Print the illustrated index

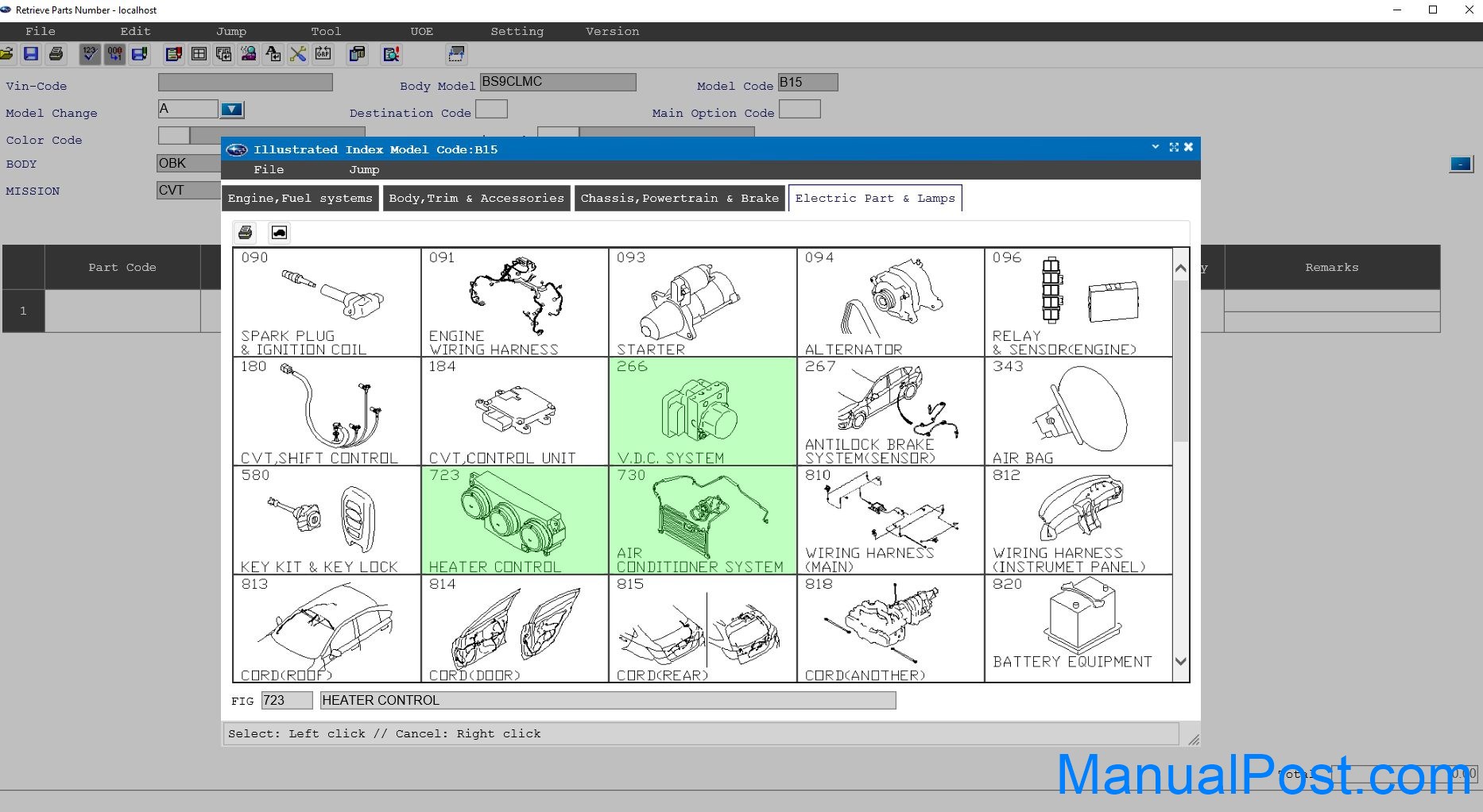click(246, 232)
